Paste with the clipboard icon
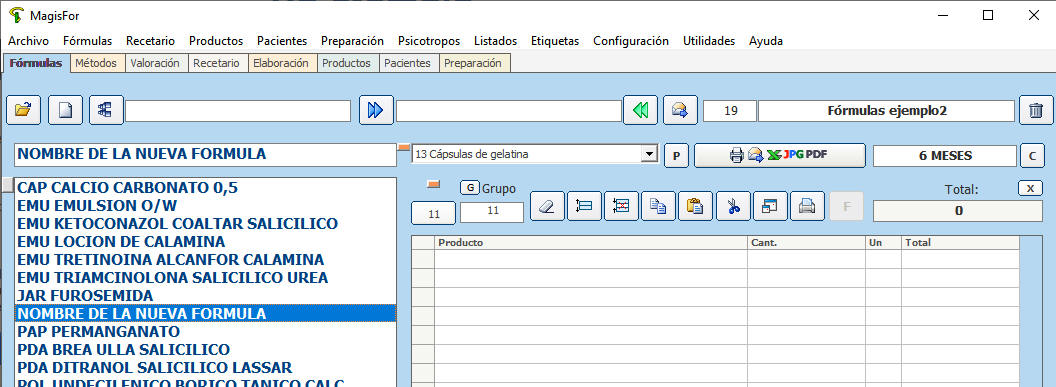 coord(696,207)
